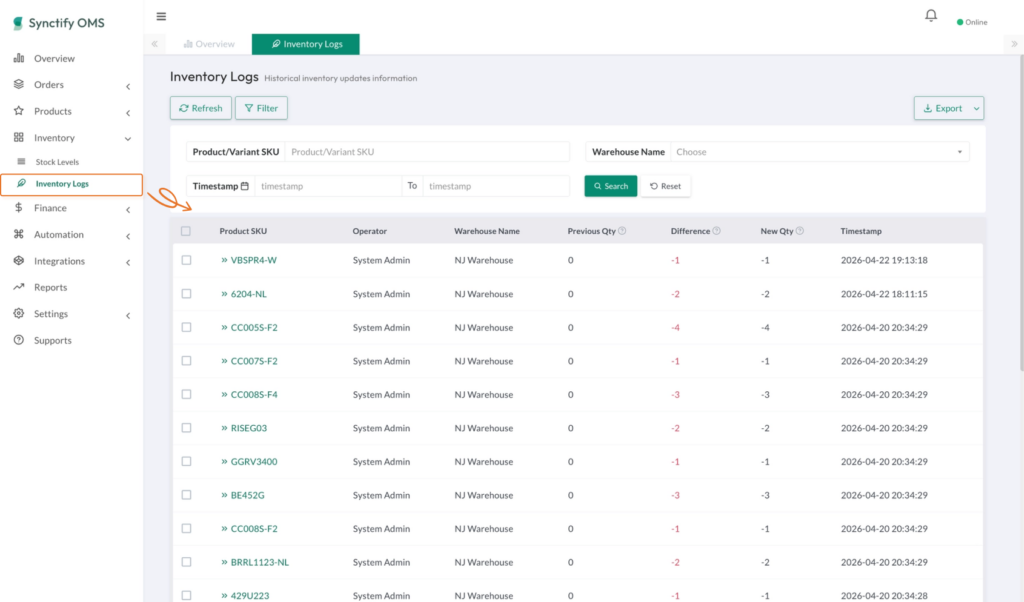Check the CC007S-F2 row checkbox
Screen dimensions: 1024x602
187,360
